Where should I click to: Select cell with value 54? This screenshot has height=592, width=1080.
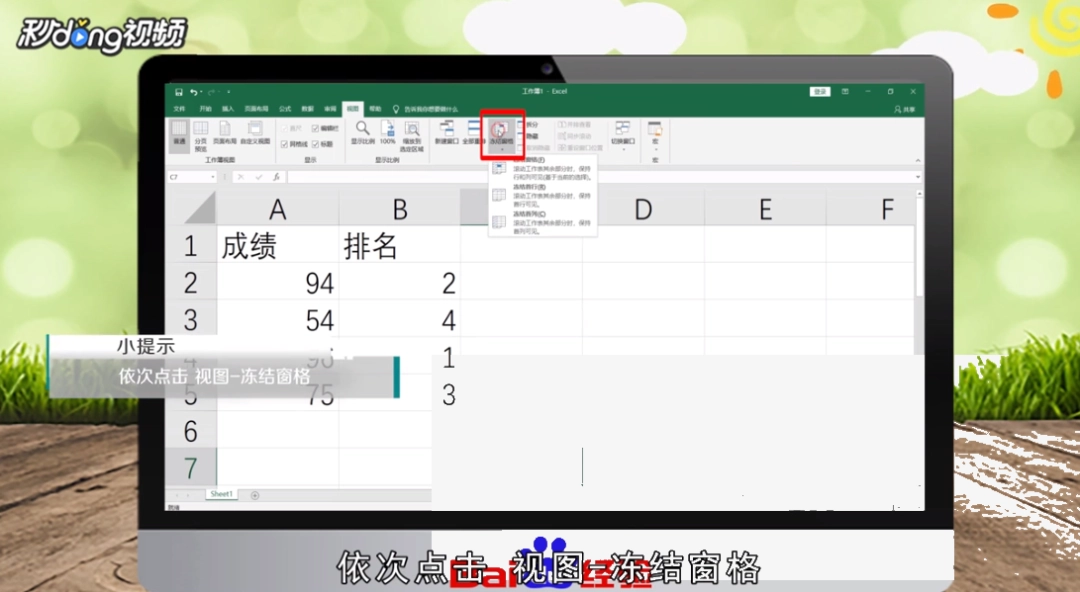click(278, 320)
